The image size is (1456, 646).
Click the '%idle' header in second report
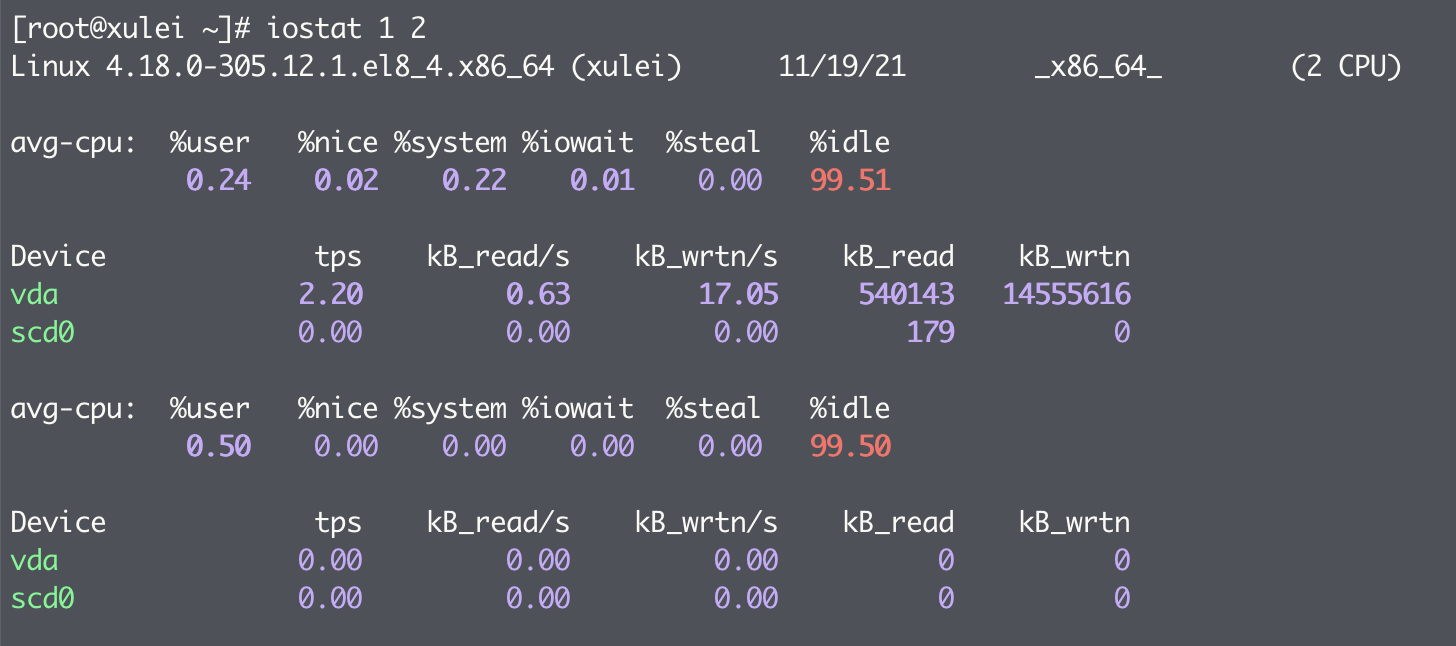pyautogui.click(x=850, y=409)
